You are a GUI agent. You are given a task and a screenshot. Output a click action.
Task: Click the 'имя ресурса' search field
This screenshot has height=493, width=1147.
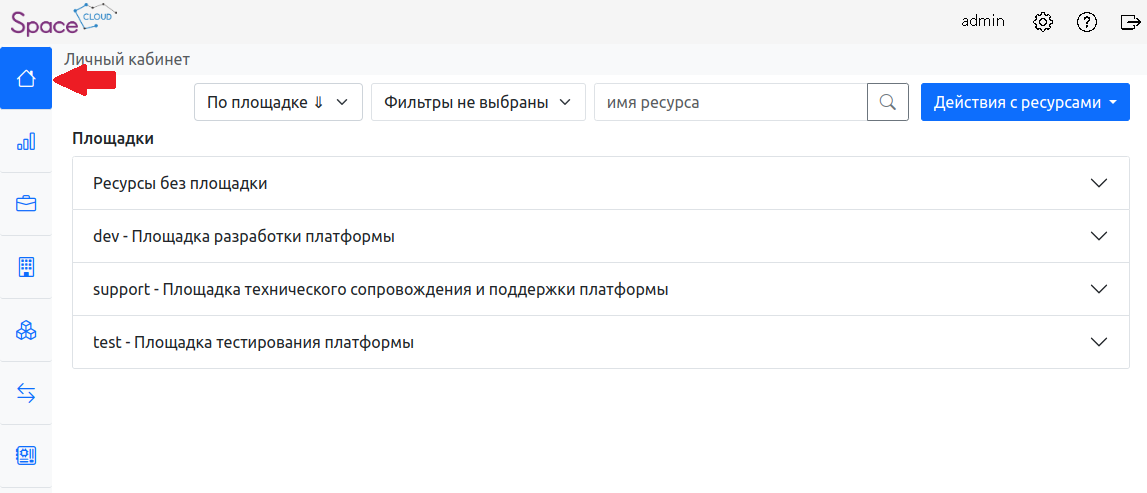coord(730,102)
